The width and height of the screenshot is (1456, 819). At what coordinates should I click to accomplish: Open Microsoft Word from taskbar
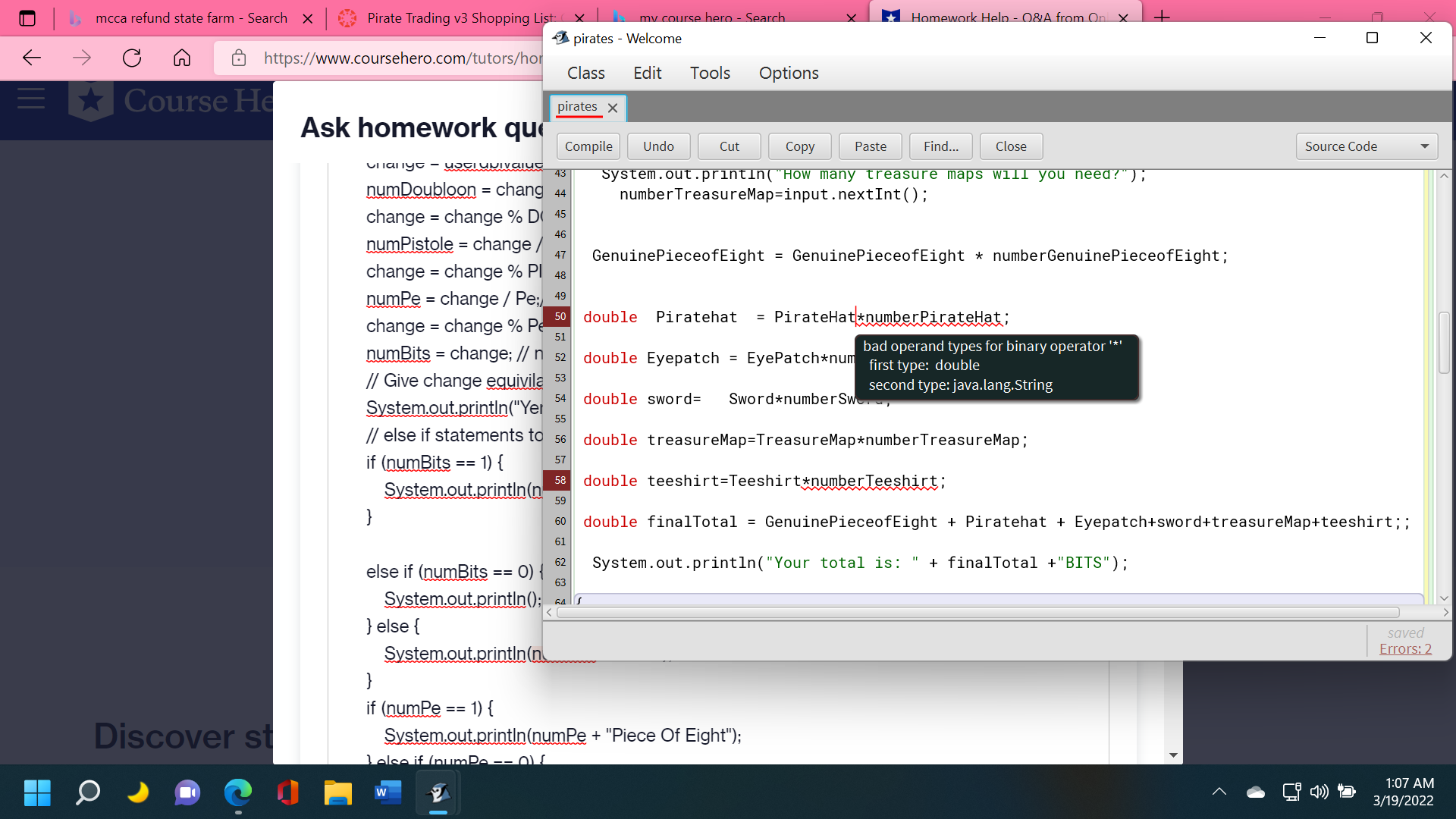[388, 792]
